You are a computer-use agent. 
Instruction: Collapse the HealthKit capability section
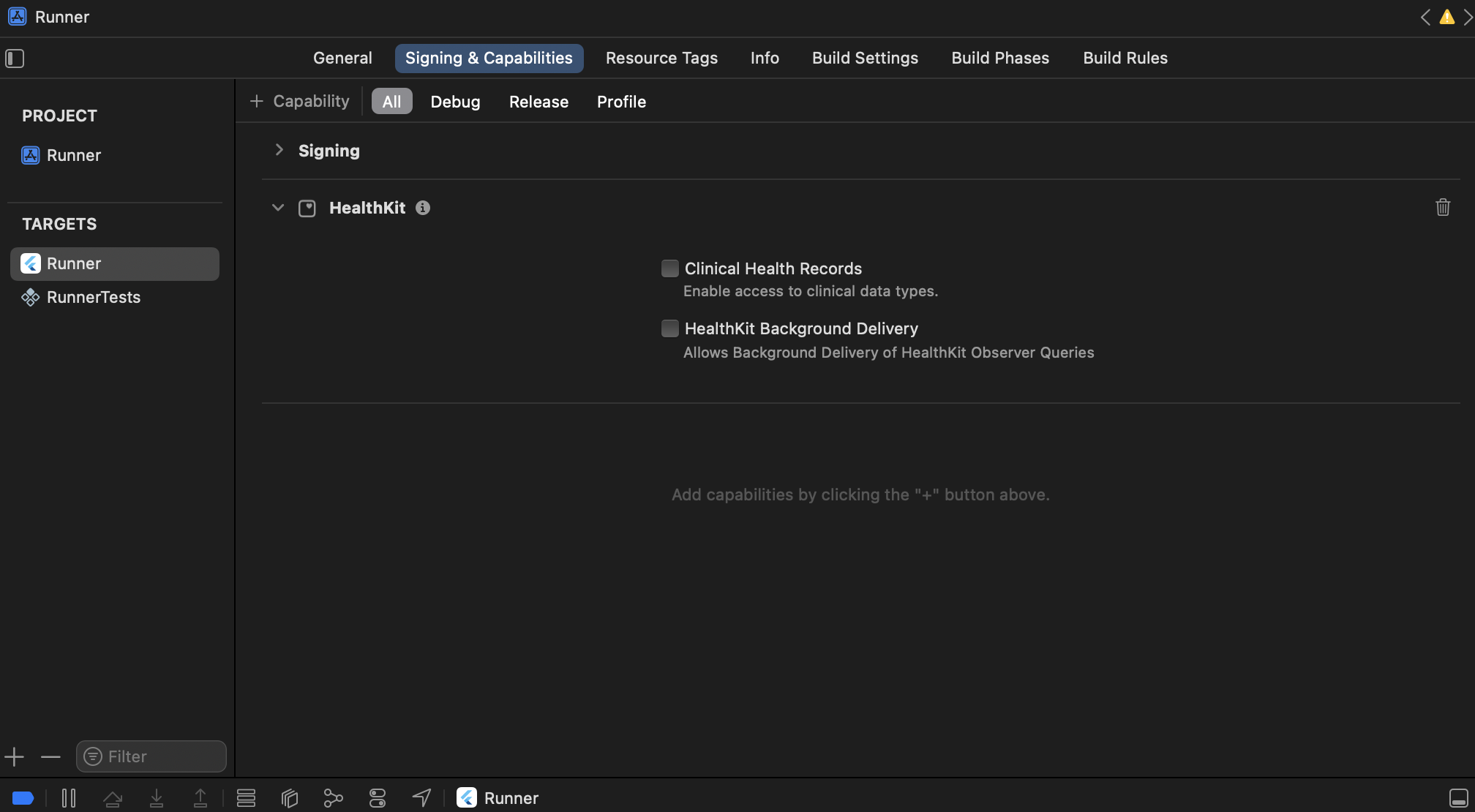coord(279,207)
